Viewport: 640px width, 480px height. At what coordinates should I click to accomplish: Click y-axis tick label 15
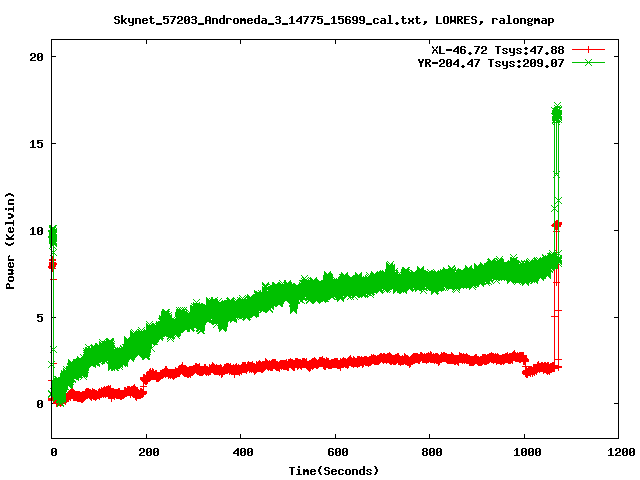(x=36, y=144)
